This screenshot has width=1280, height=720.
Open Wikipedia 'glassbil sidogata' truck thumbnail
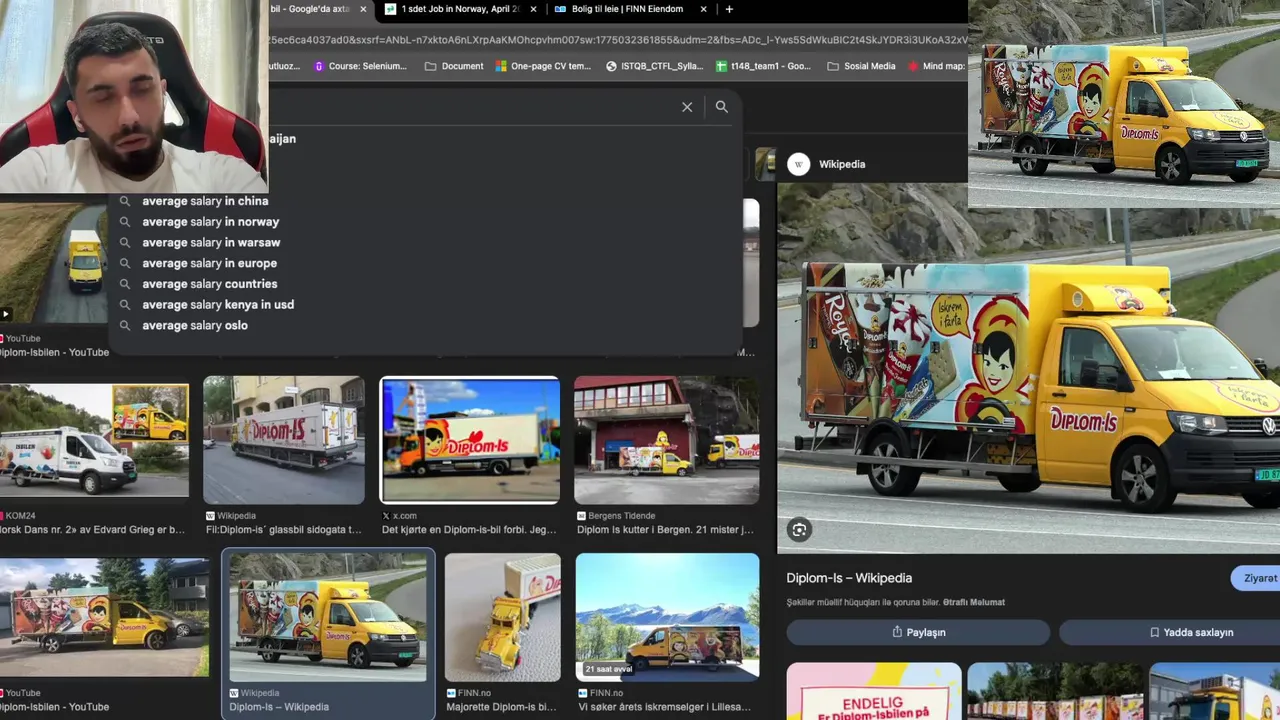pyautogui.click(x=284, y=440)
